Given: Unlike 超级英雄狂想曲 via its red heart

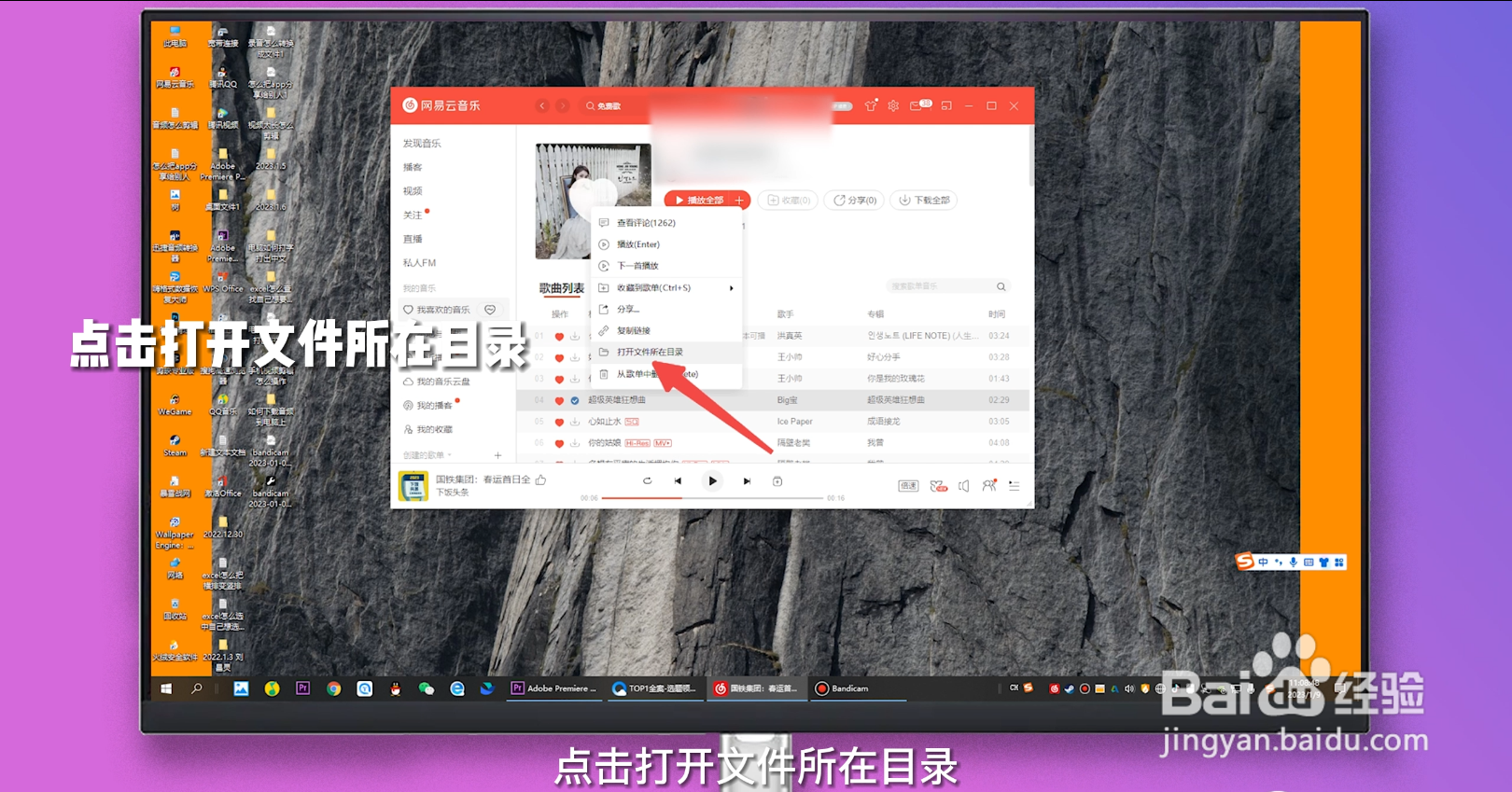Looking at the screenshot, I should pos(559,400).
